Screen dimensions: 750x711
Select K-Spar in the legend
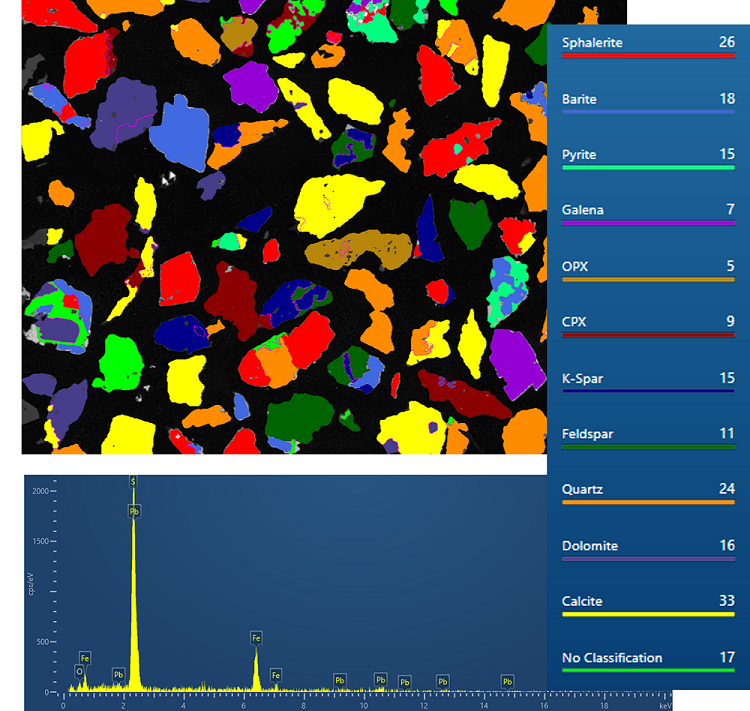tap(582, 378)
